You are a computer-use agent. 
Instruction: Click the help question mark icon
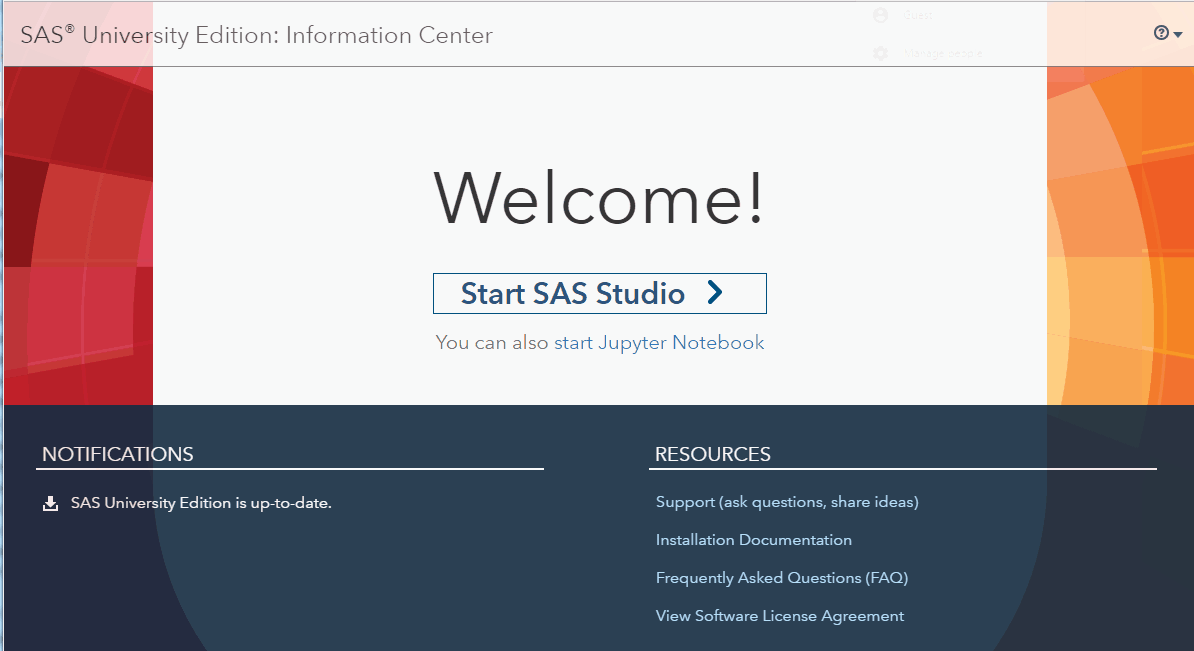point(1160,33)
